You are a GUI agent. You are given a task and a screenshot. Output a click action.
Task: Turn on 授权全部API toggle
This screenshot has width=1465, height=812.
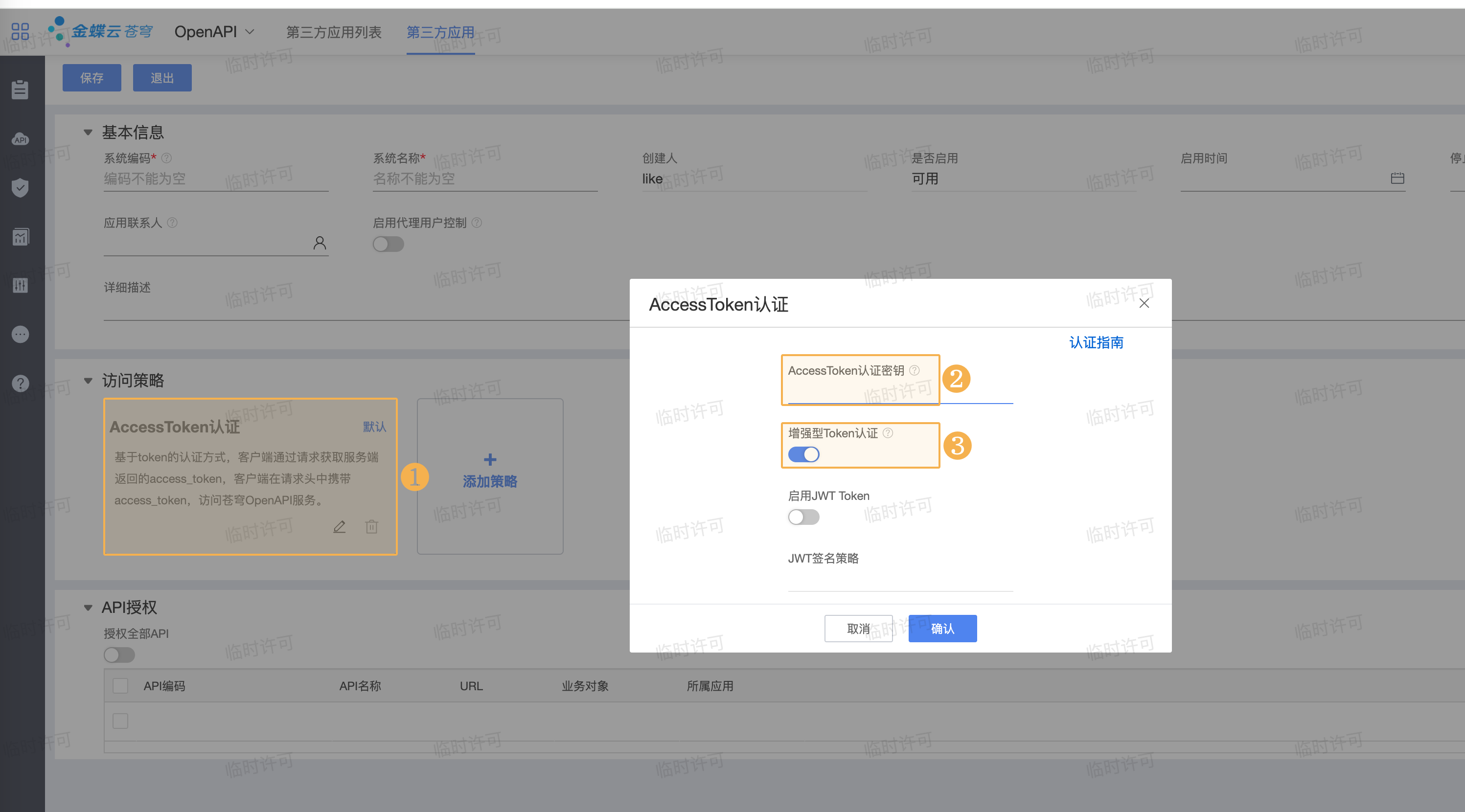119,655
